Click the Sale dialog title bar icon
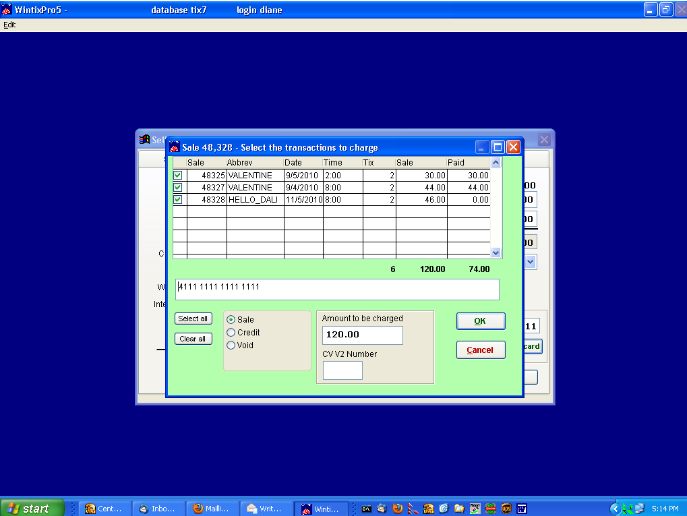This screenshot has height=516, width=687. pos(173,147)
